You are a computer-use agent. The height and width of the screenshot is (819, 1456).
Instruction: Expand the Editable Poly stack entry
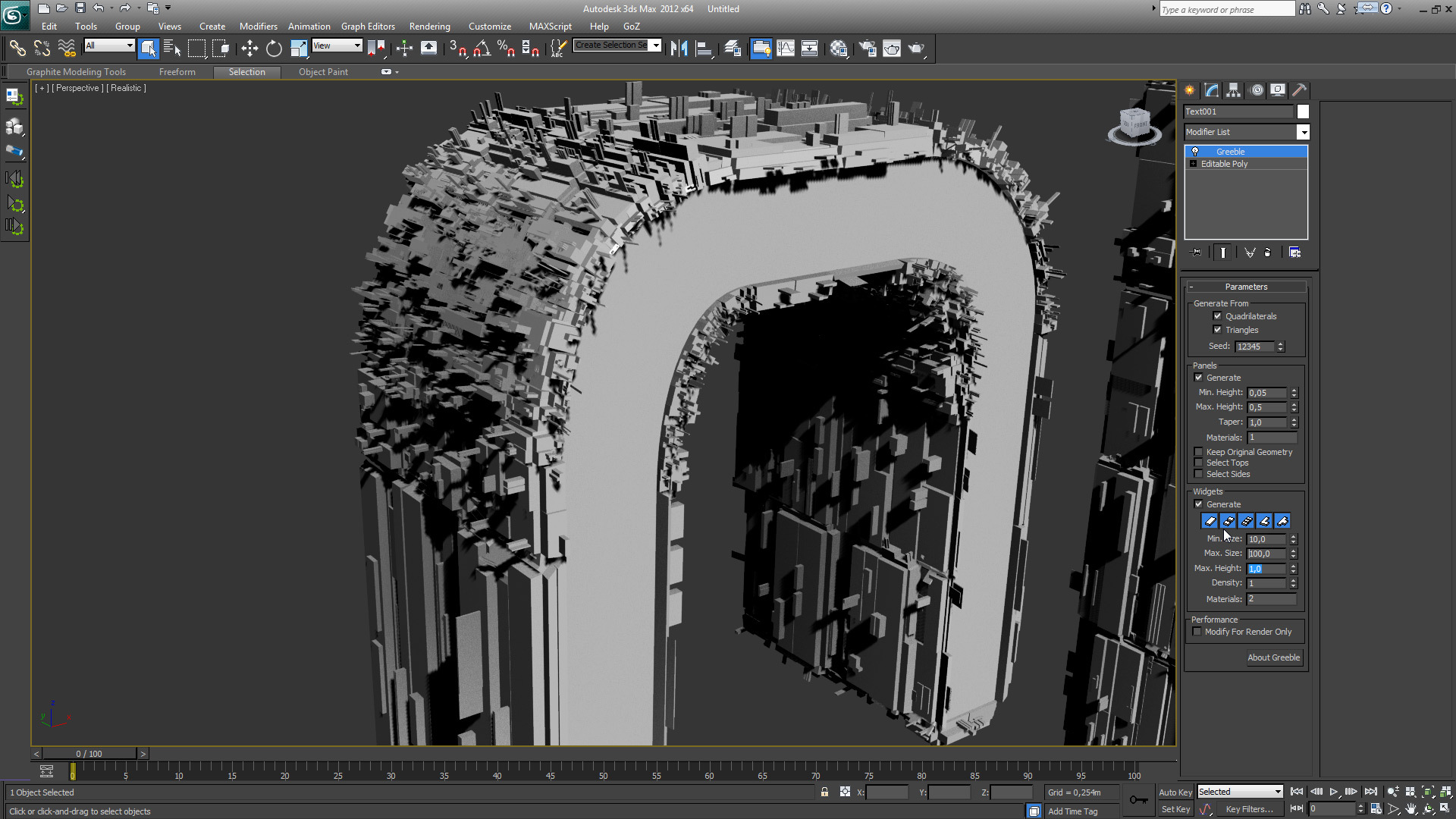click(1194, 164)
